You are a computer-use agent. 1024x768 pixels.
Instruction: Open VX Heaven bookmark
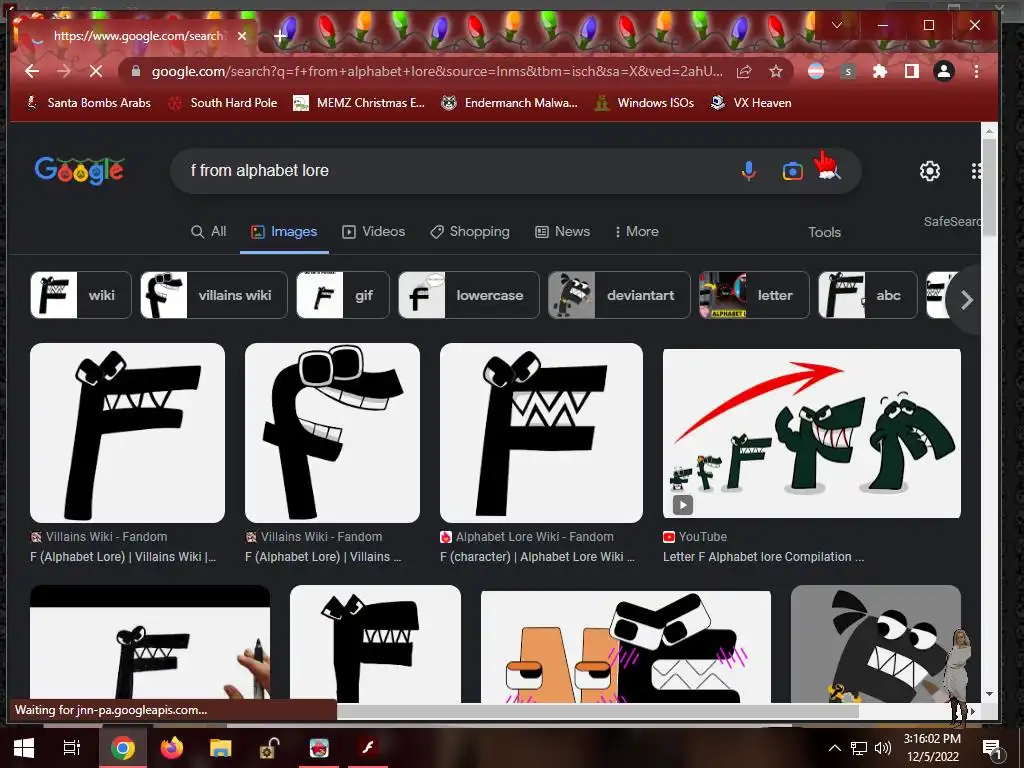point(751,103)
